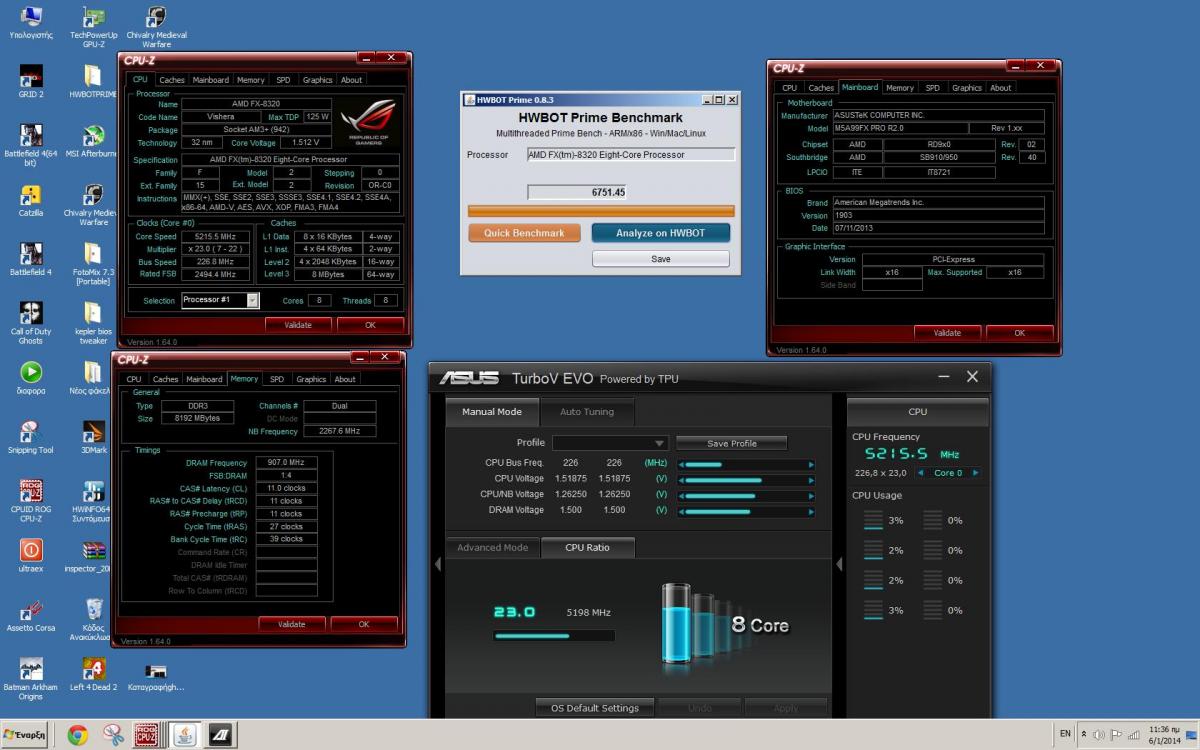
Task: Select the Manual Mode tab in TurboV EVO
Action: [492, 412]
